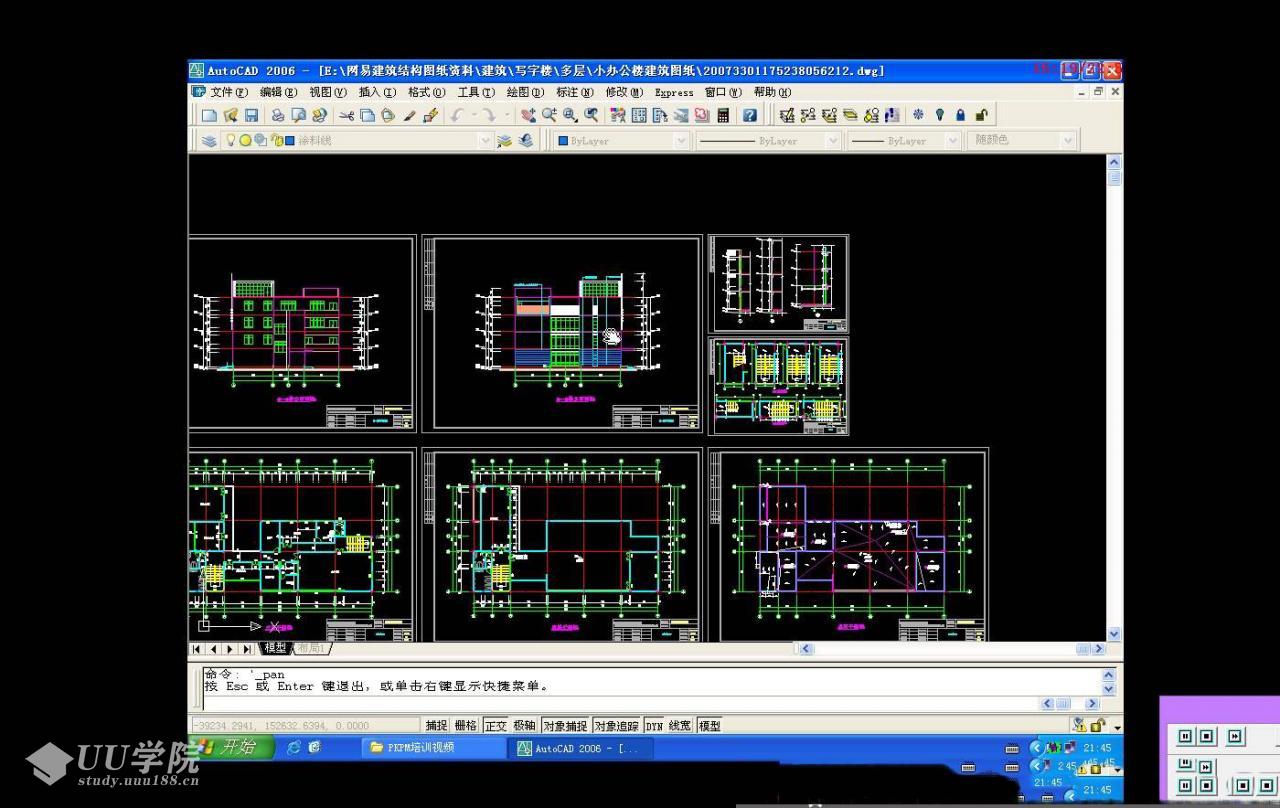The image size is (1280, 808).
Task: Open the 标注 menu
Action: (x=574, y=92)
